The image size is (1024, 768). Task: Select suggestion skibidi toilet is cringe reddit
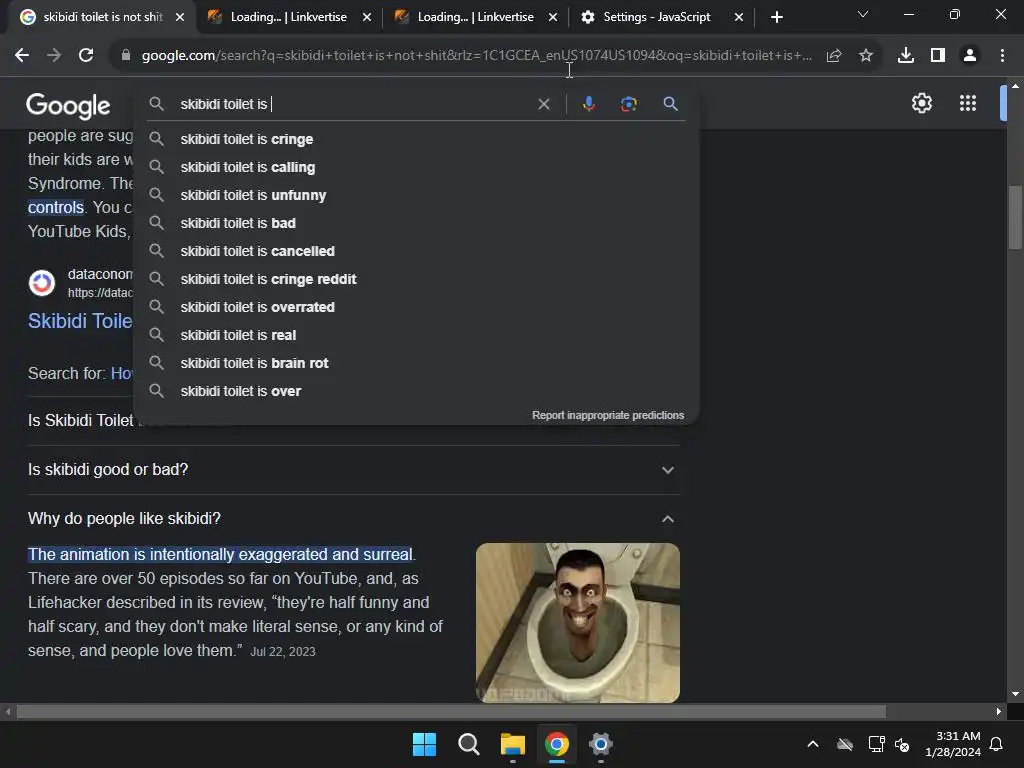click(x=416, y=280)
